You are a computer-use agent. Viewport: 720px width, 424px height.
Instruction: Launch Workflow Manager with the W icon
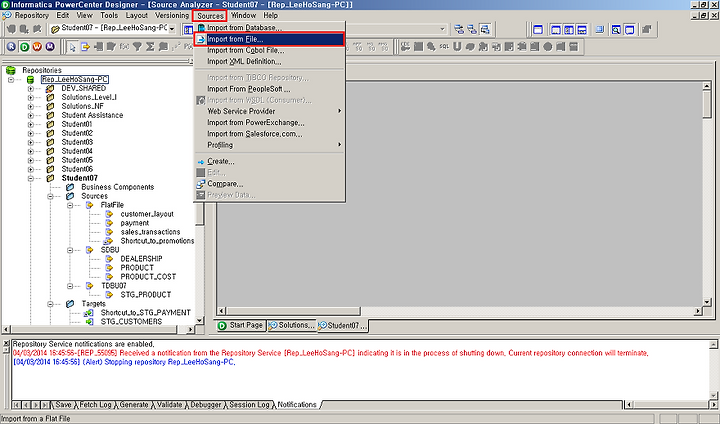37,47
